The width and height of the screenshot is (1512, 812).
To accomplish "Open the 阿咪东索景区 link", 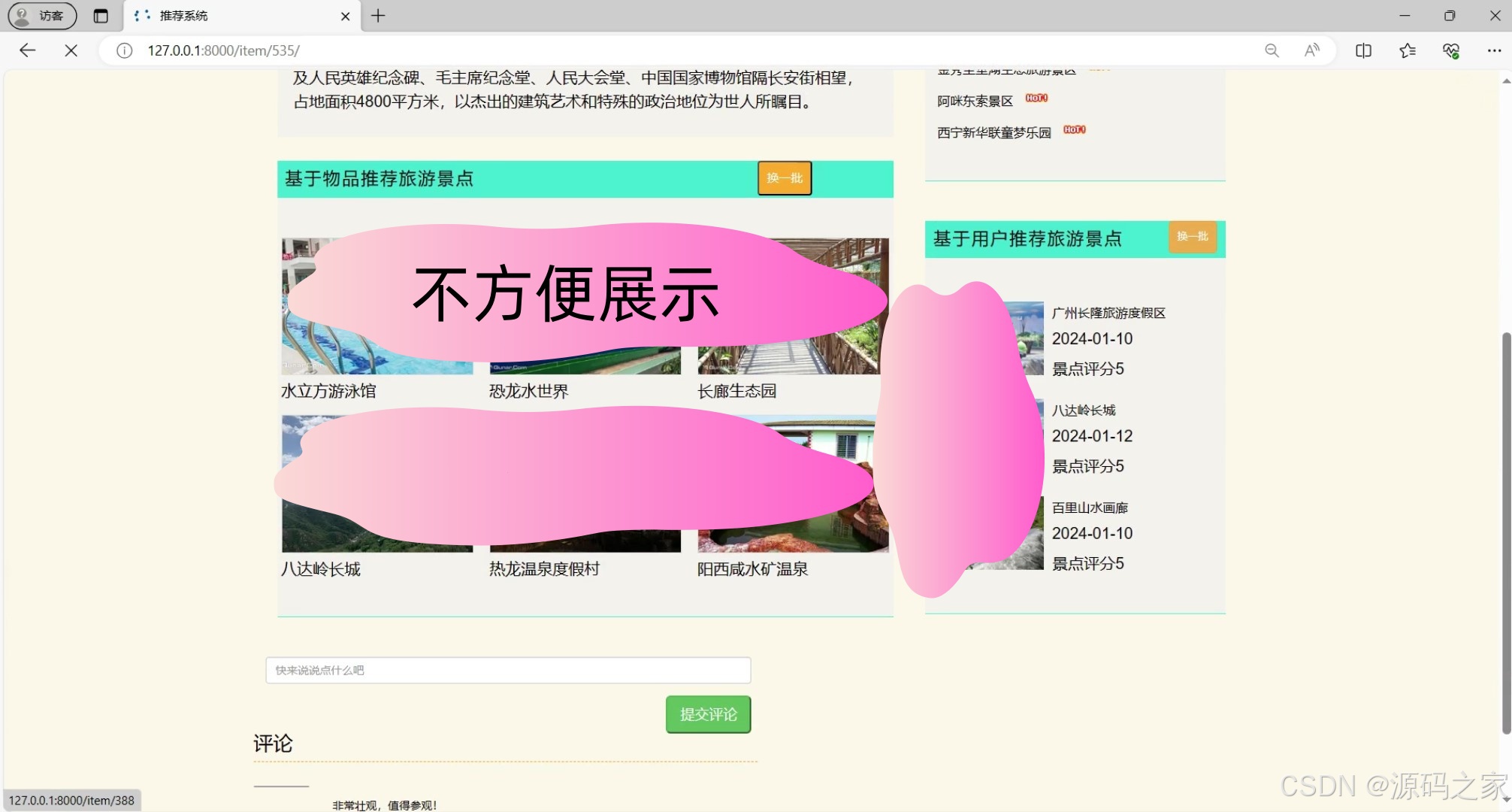I will point(975,100).
